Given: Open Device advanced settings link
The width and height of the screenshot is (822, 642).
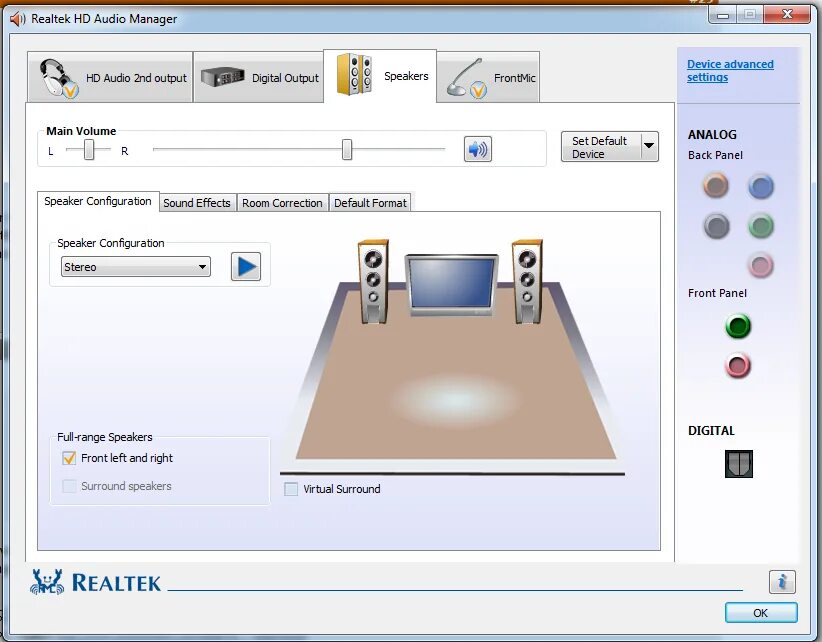Looking at the screenshot, I should [730, 70].
